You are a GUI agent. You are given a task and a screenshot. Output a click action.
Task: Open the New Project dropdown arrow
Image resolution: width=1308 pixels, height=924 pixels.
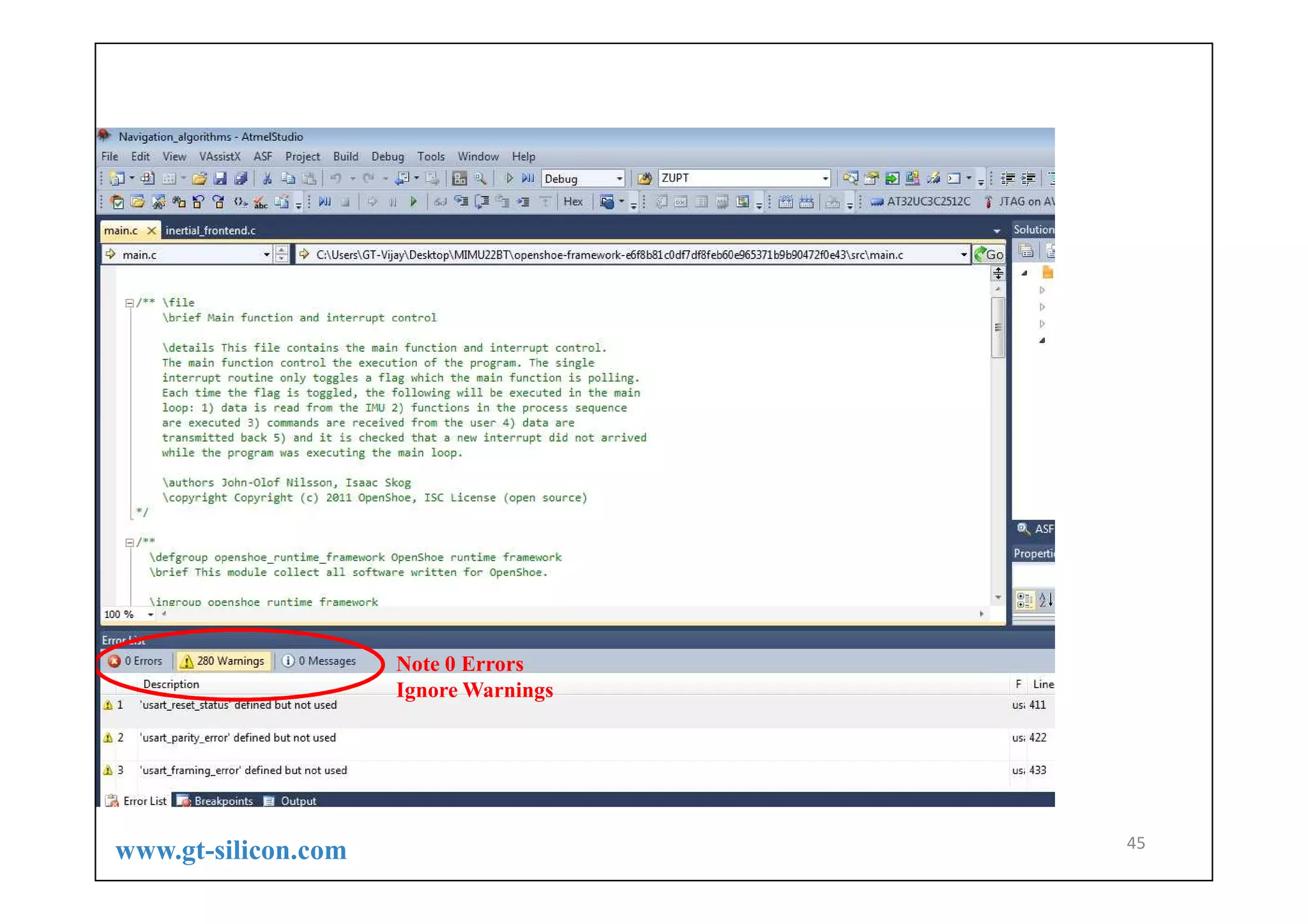(132, 178)
